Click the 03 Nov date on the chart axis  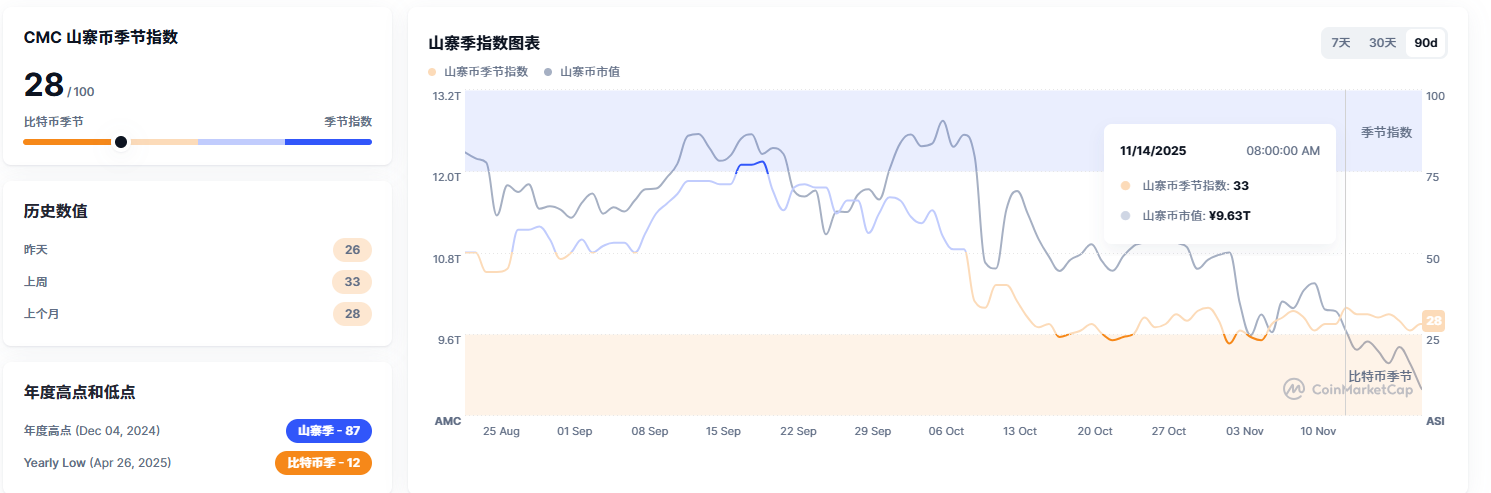(1243, 431)
